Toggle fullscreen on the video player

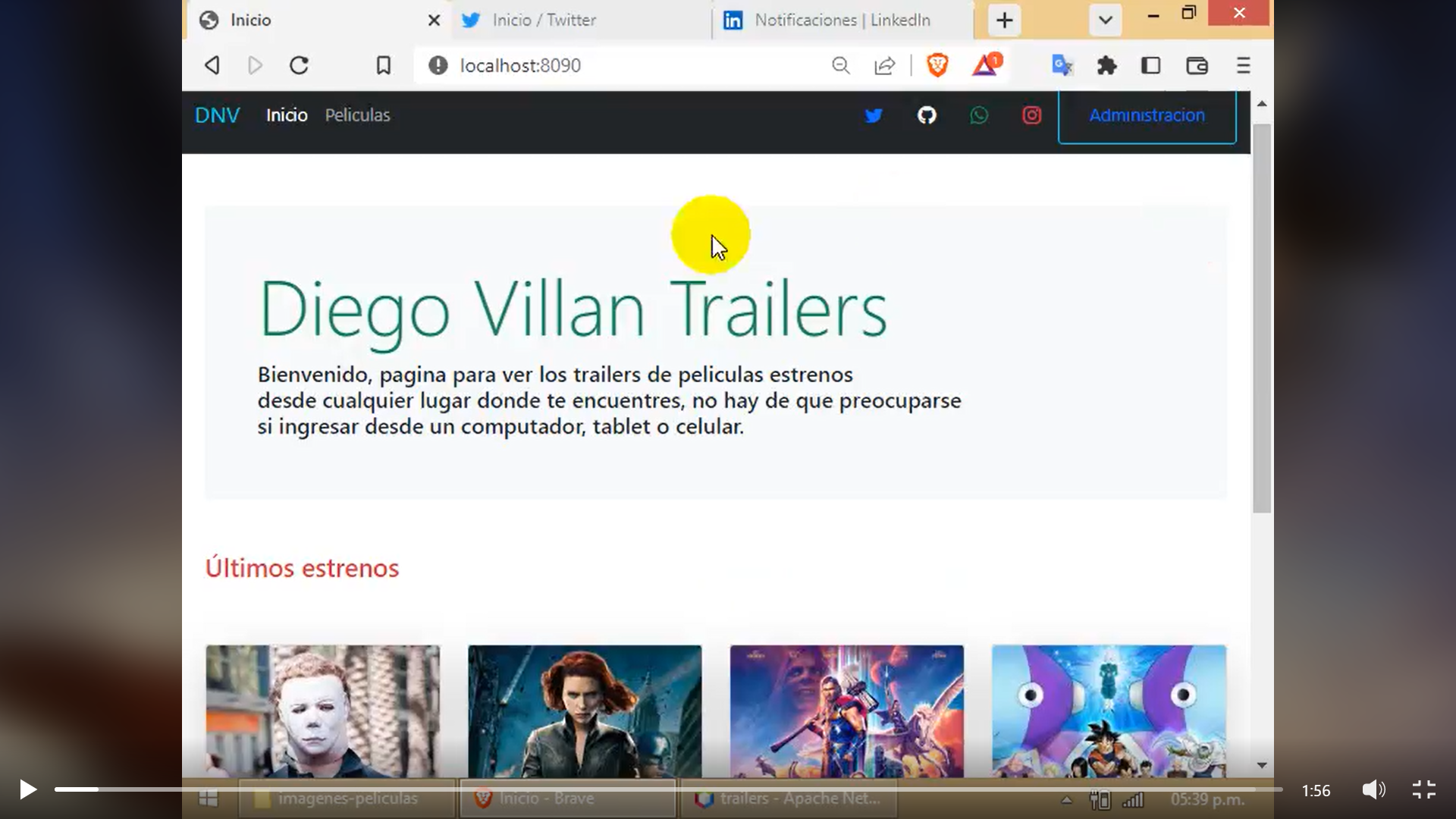click(1424, 789)
